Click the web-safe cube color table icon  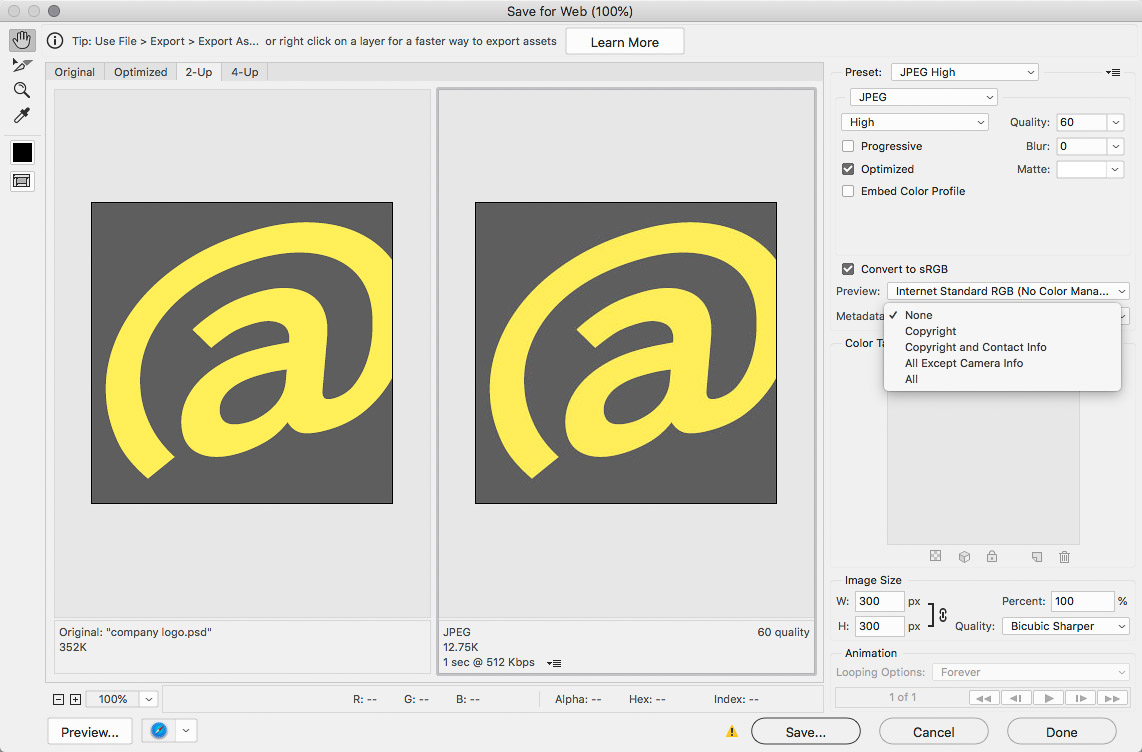[x=964, y=557]
